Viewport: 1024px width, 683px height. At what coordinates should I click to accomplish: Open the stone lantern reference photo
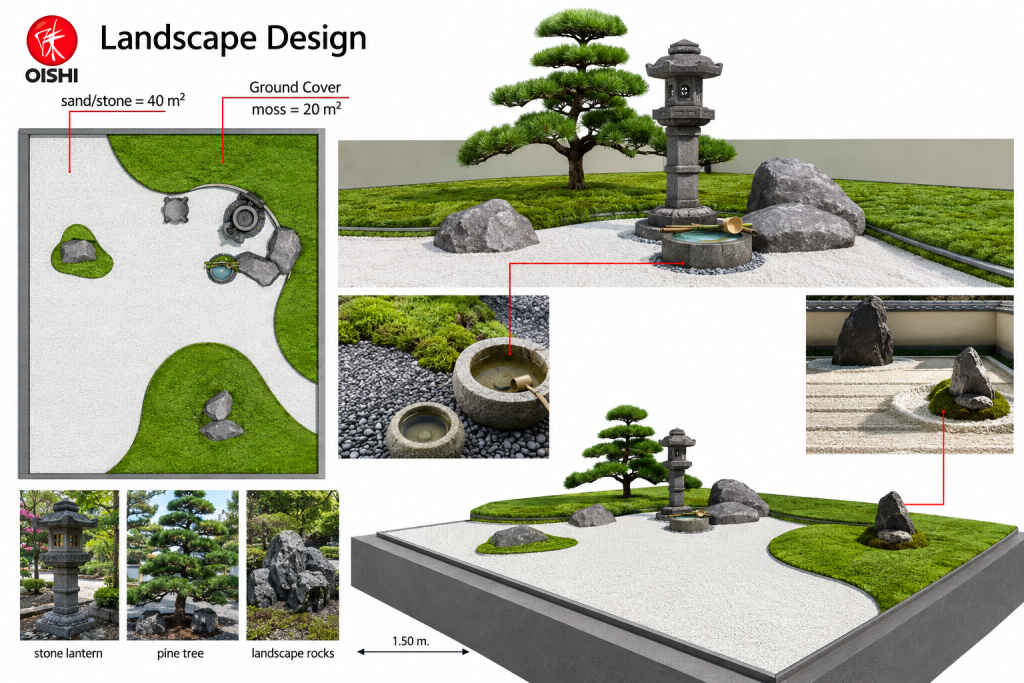click(69, 565)
